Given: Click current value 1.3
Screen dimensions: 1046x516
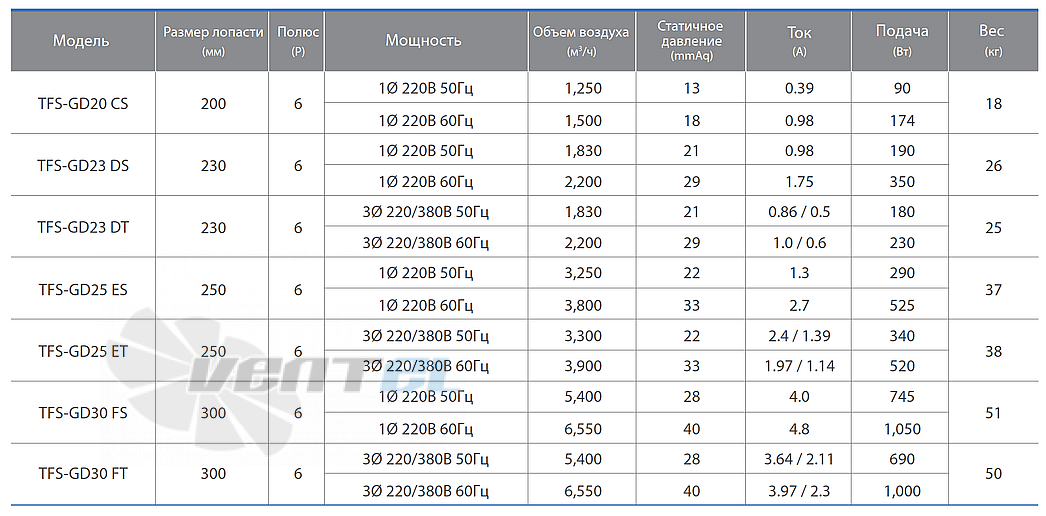Looking at the screenshot, I should click(x=799, y=273).
